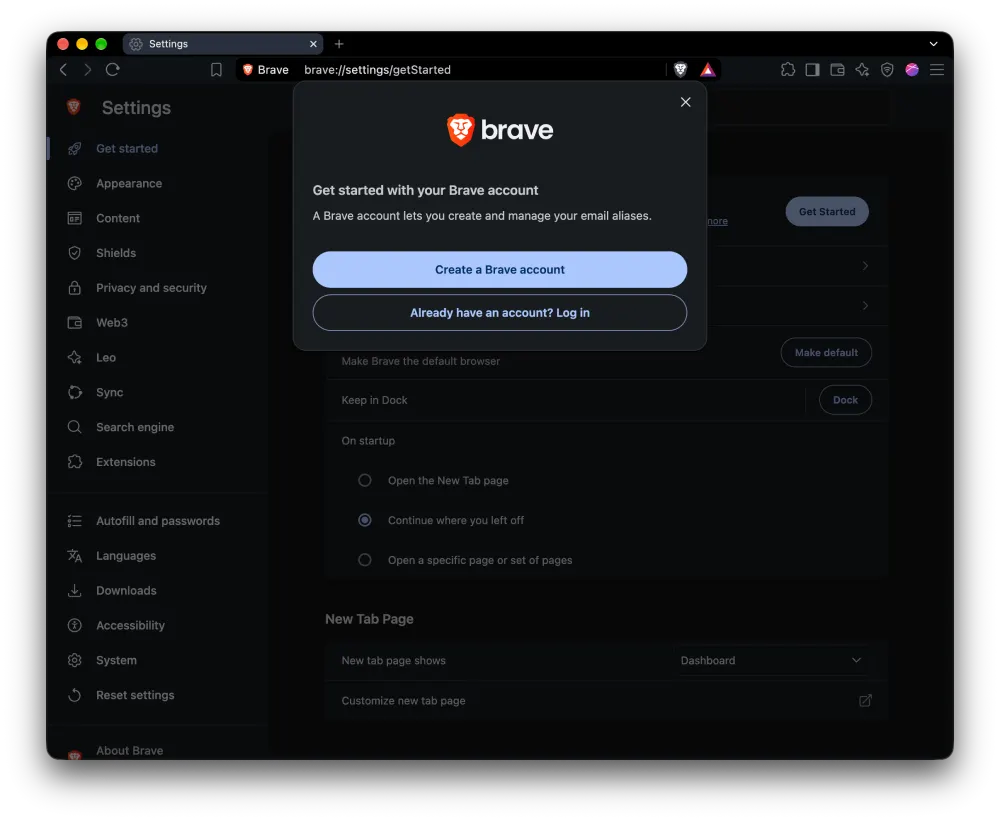Open the hamburger main menu
The width and height of the screenshot is (1000, 821).
click(937, 70)
